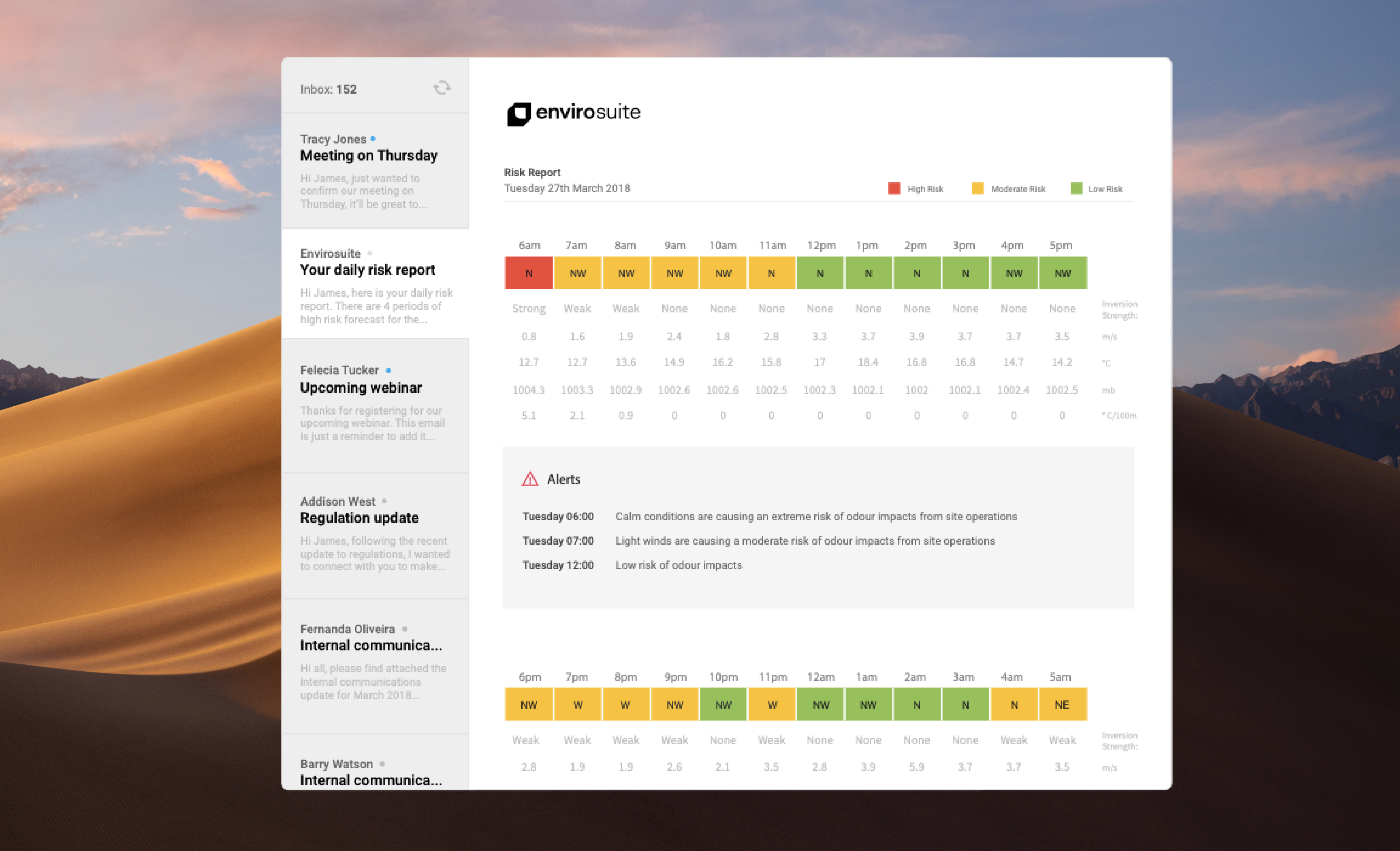
Task: Click the red Alerts warning triangle icon
Action: [530, 479]
